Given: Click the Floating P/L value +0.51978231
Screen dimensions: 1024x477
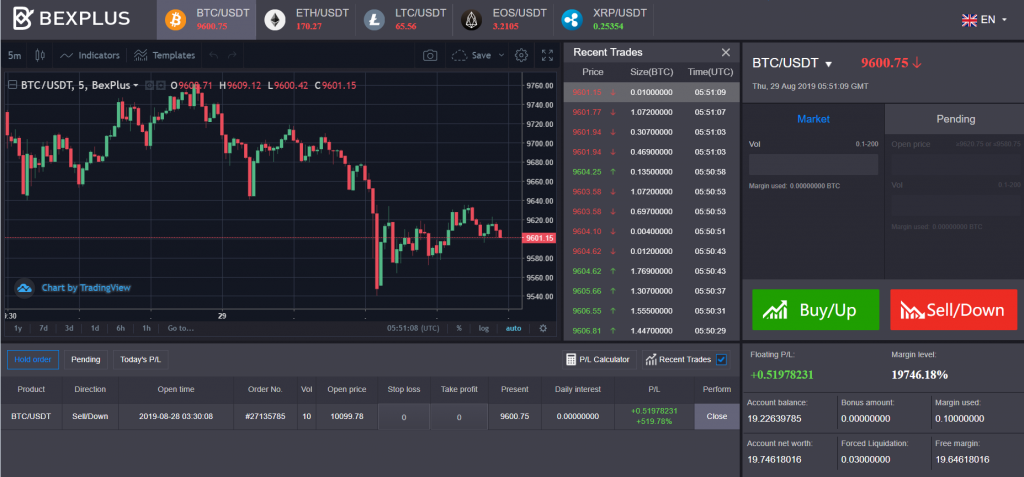Looking at the screenshot, I should pyautogui.click(x=782, y=375).
